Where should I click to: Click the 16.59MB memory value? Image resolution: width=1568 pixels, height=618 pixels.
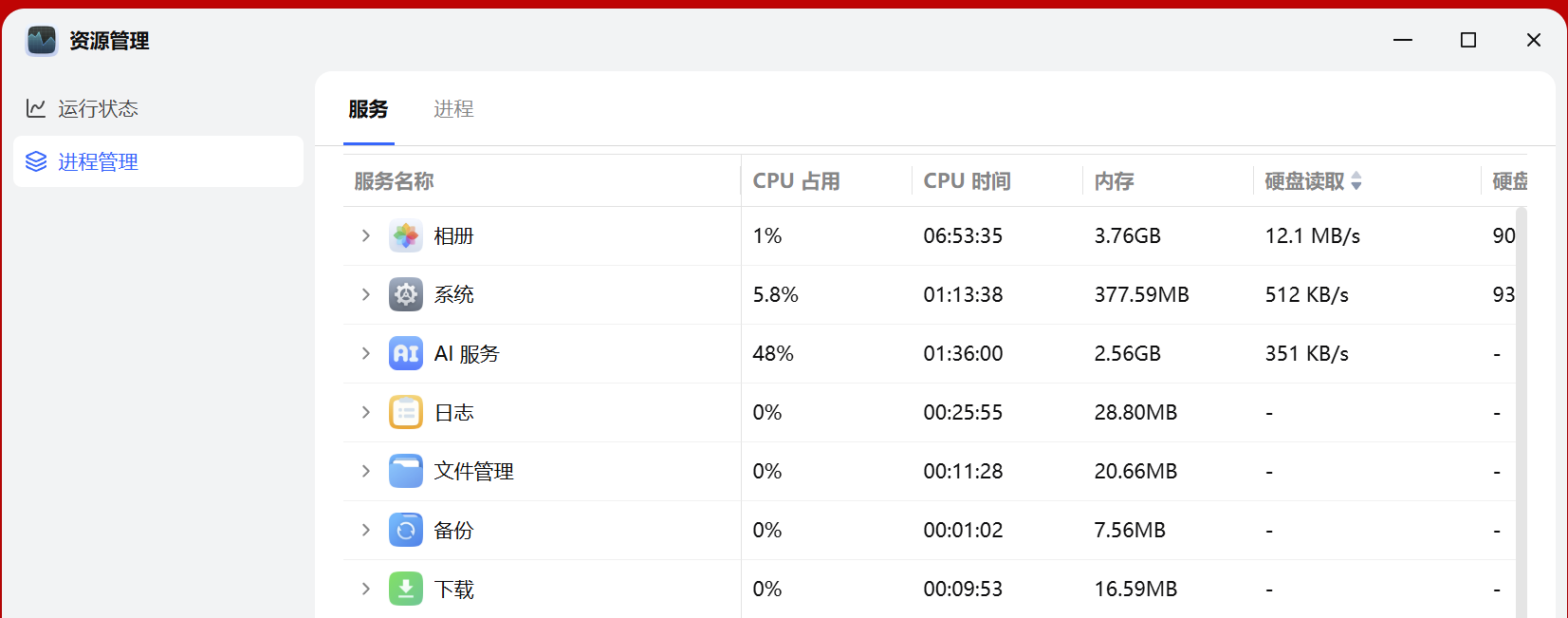tap(1135, 589)
